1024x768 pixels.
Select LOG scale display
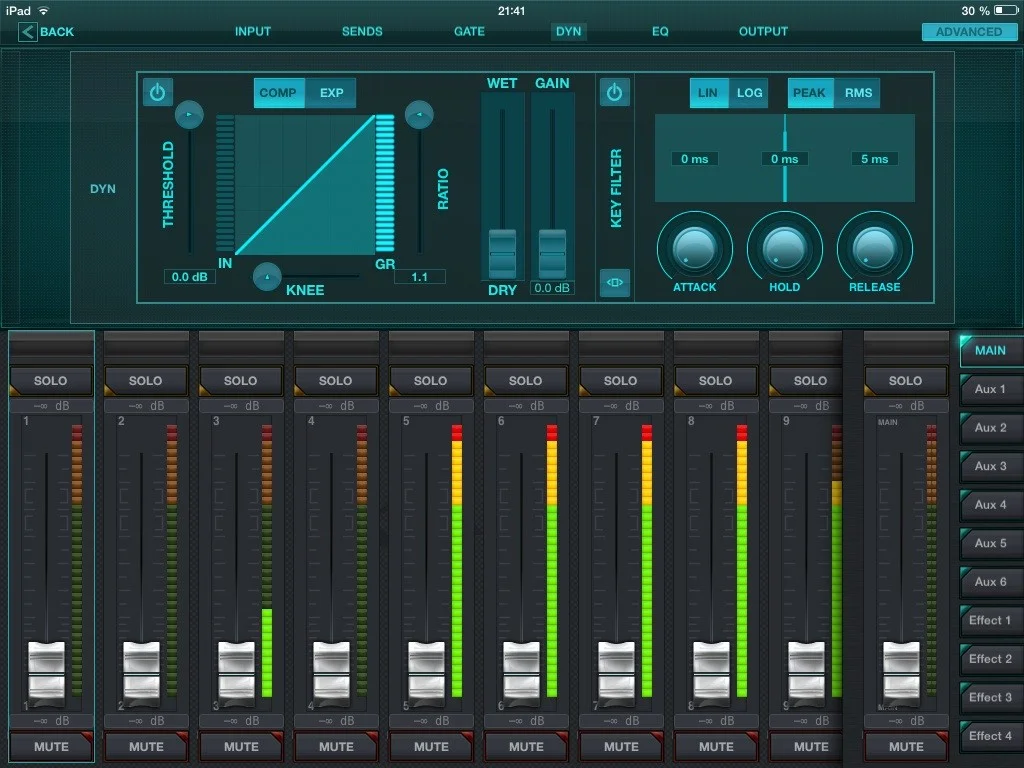click(x=749, y=92)
